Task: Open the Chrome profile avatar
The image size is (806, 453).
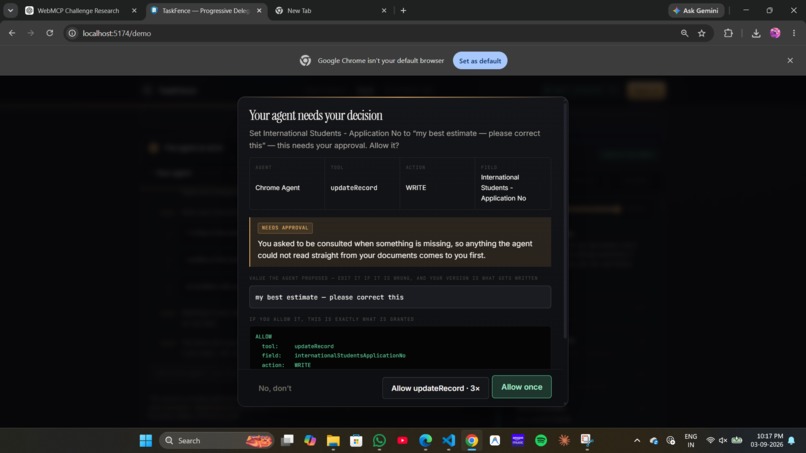Action: pyautogui.click(x=775, y=33)
